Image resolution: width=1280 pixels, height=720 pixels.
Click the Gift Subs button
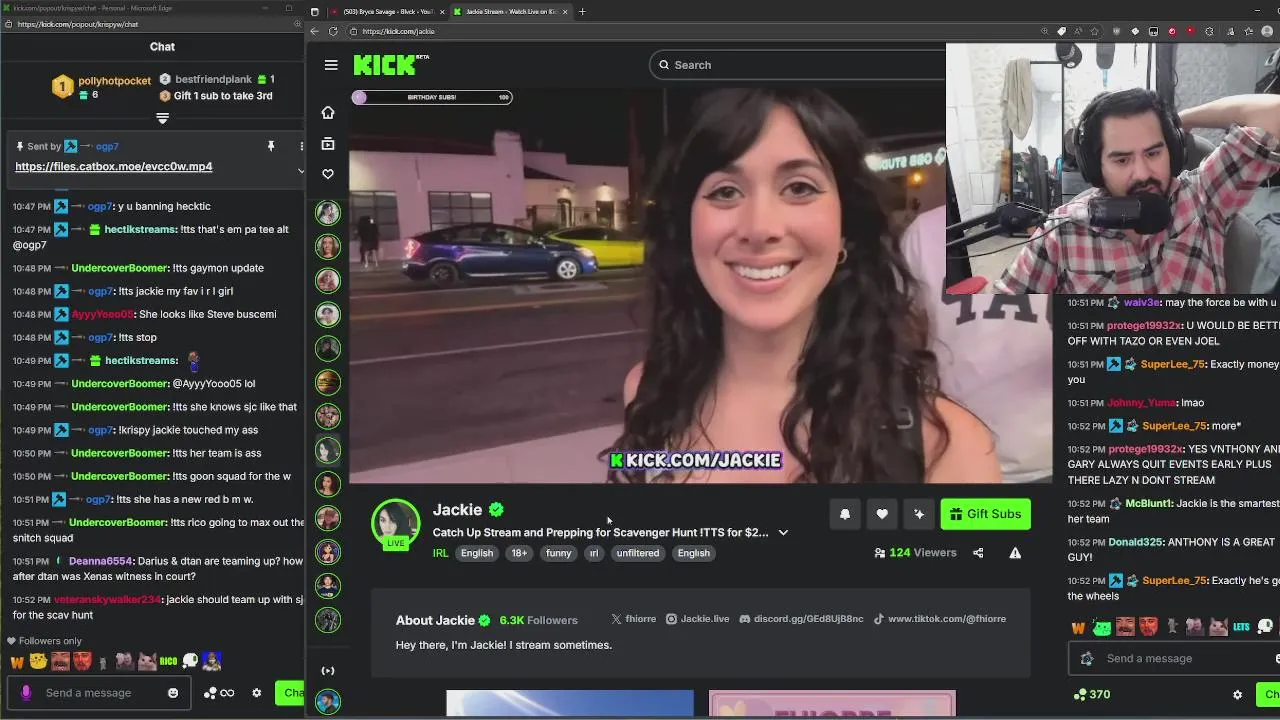pyautogui.click(x=985, y=514)
